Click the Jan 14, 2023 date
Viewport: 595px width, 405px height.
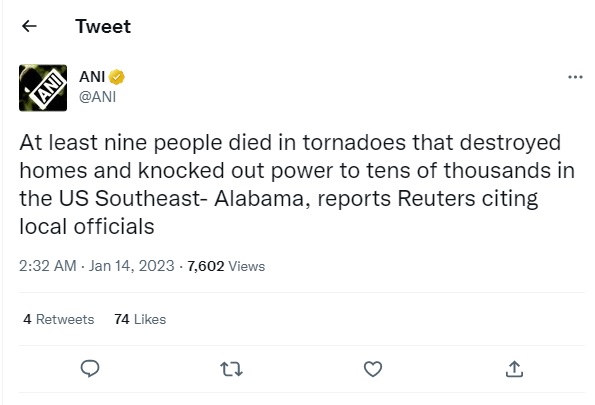132,266
